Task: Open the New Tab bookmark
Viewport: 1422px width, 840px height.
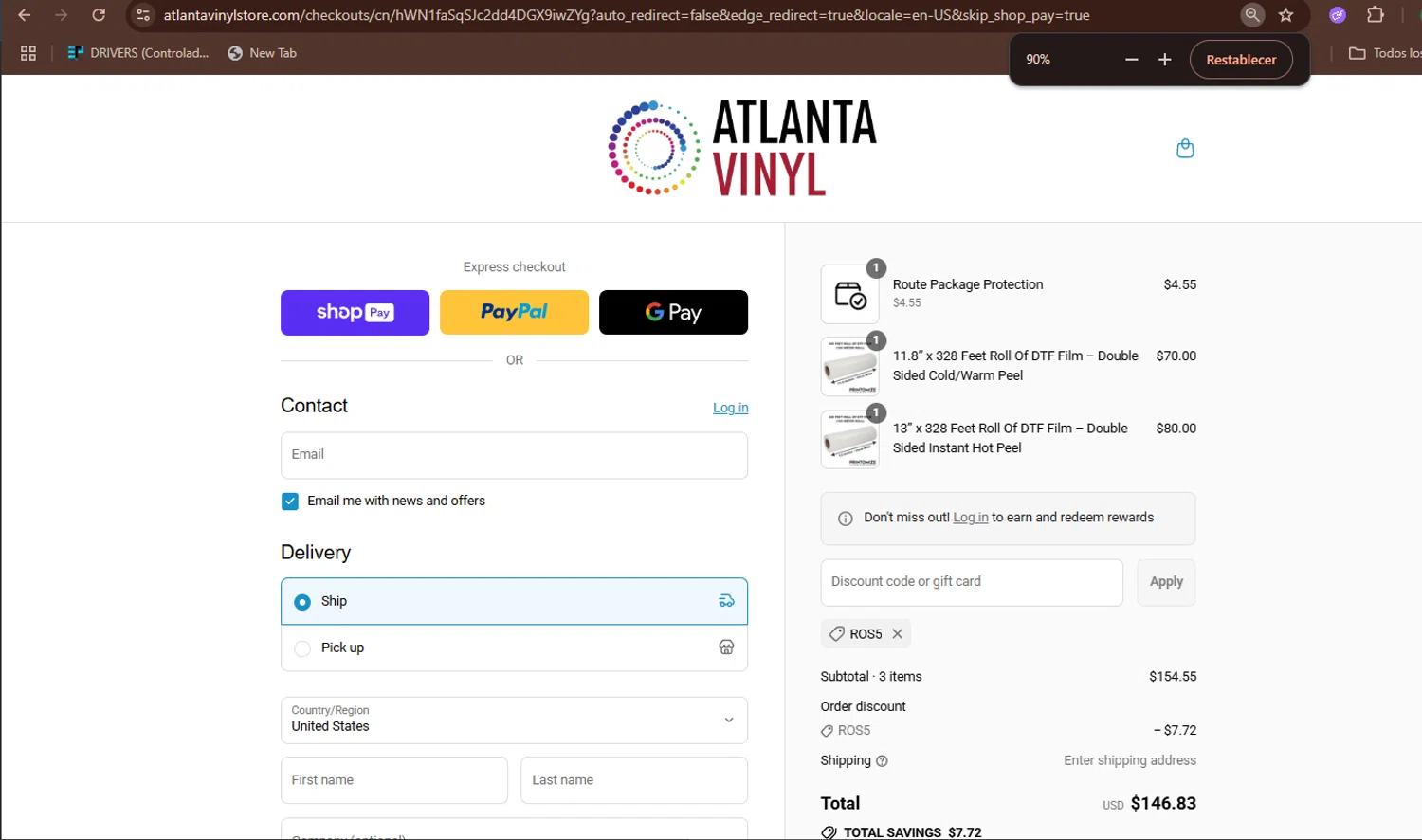Action: point(263,53)
